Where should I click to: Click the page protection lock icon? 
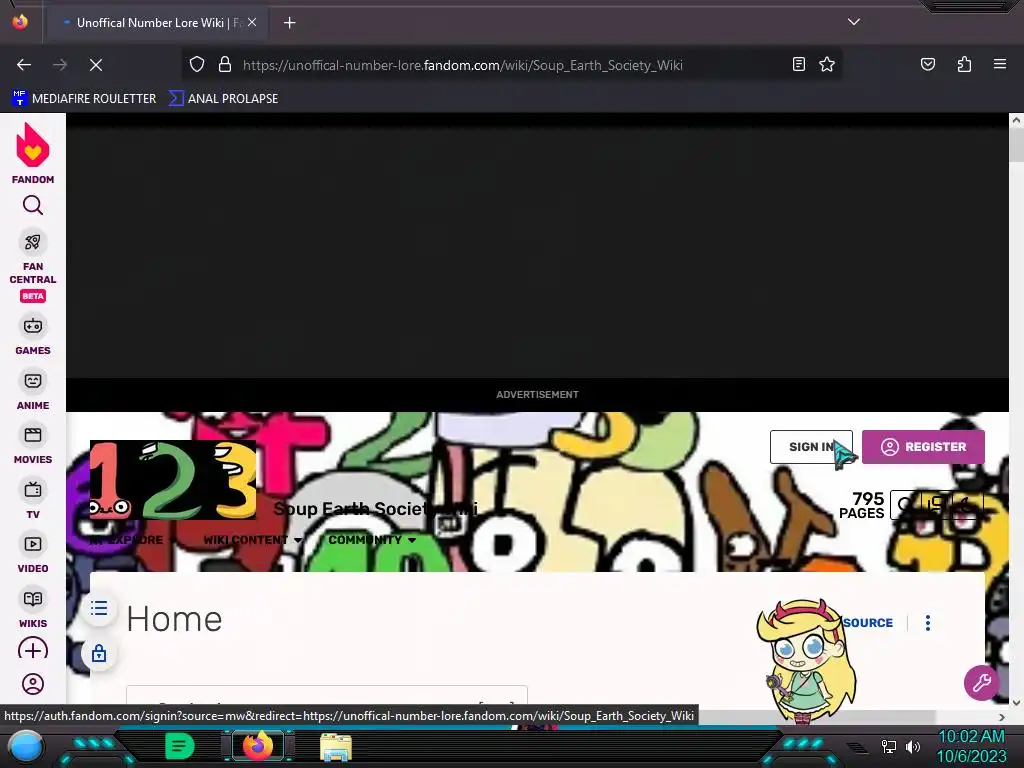(x=99, y=653)
